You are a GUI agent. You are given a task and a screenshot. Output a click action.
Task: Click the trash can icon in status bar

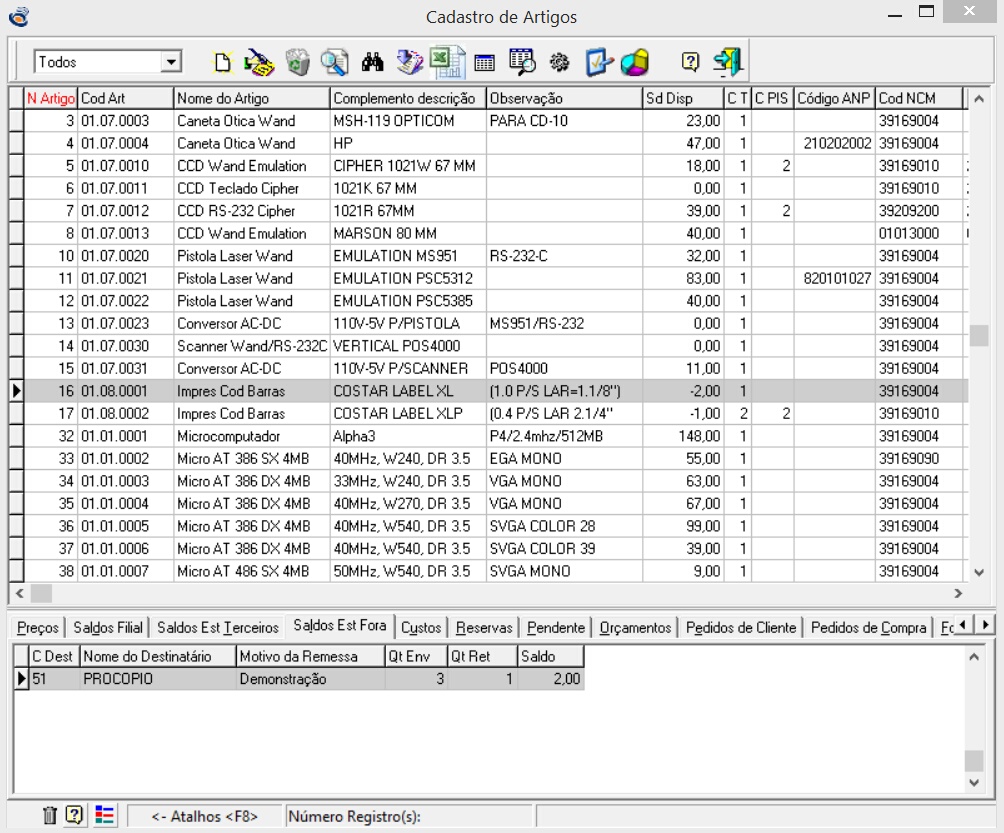pyautogui.click(x=49, y=815)
